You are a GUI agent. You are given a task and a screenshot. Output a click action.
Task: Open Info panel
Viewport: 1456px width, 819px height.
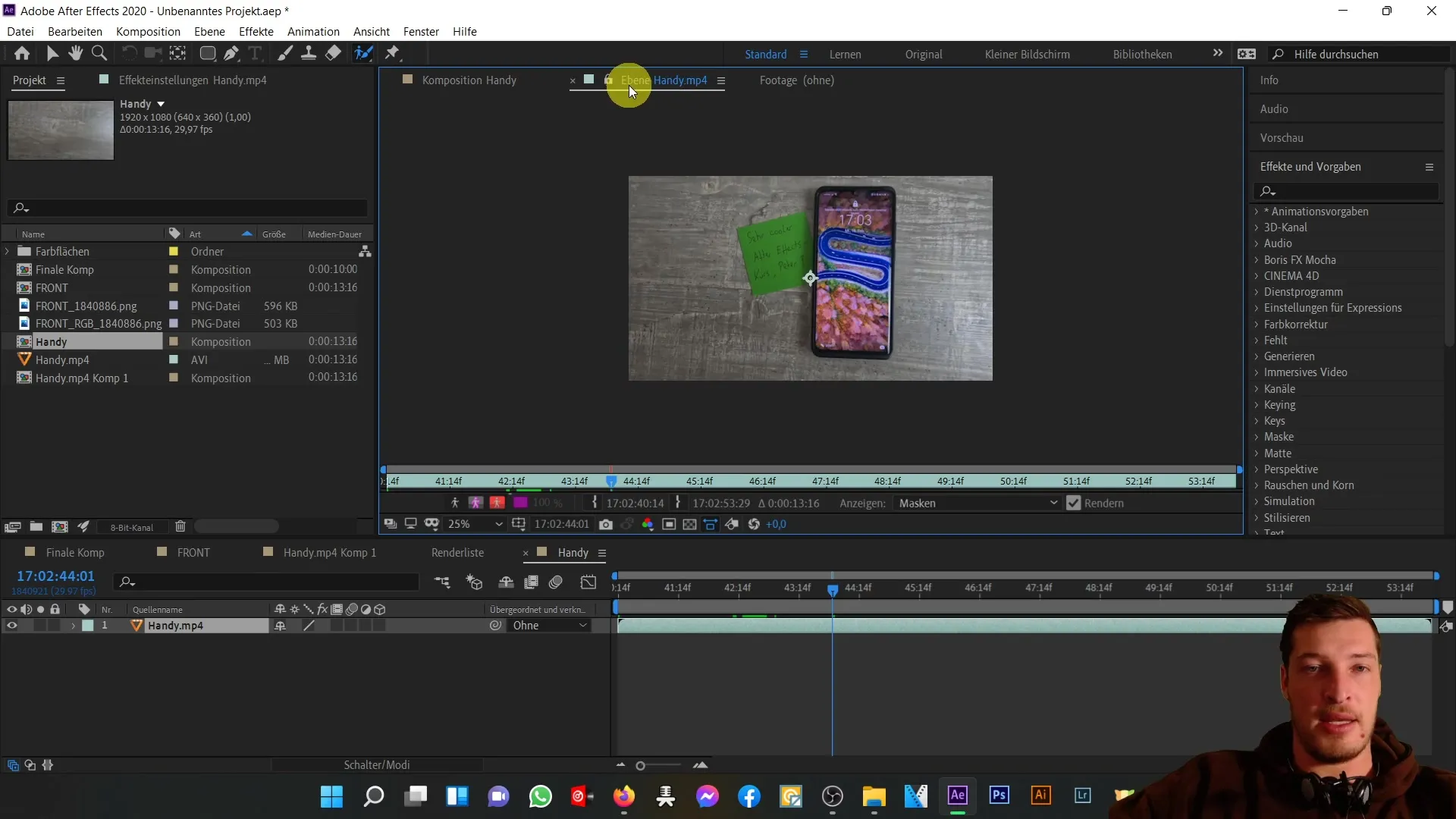tap(1269, 80)
